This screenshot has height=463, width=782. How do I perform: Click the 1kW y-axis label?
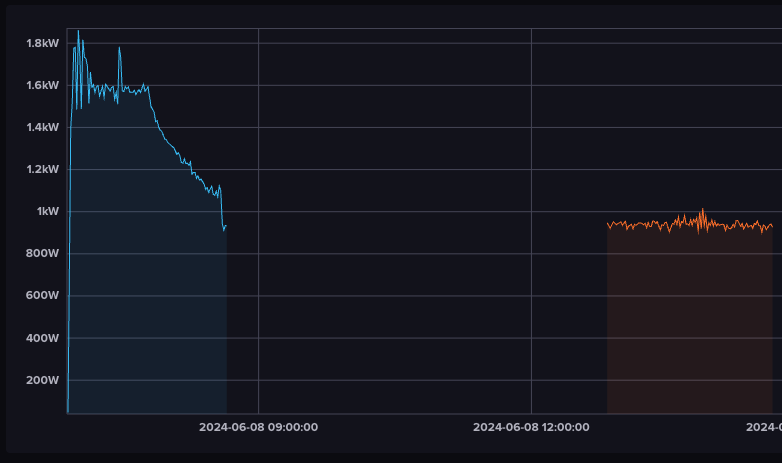click(x=48, y=211)
